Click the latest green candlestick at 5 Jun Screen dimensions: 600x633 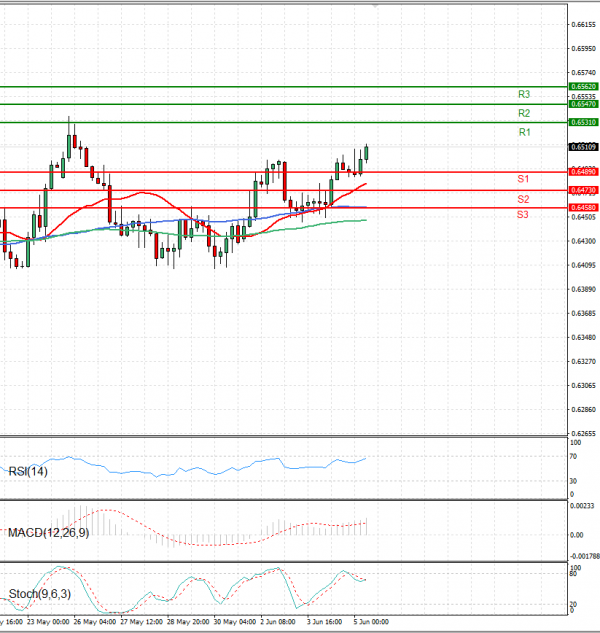[366, 153]
